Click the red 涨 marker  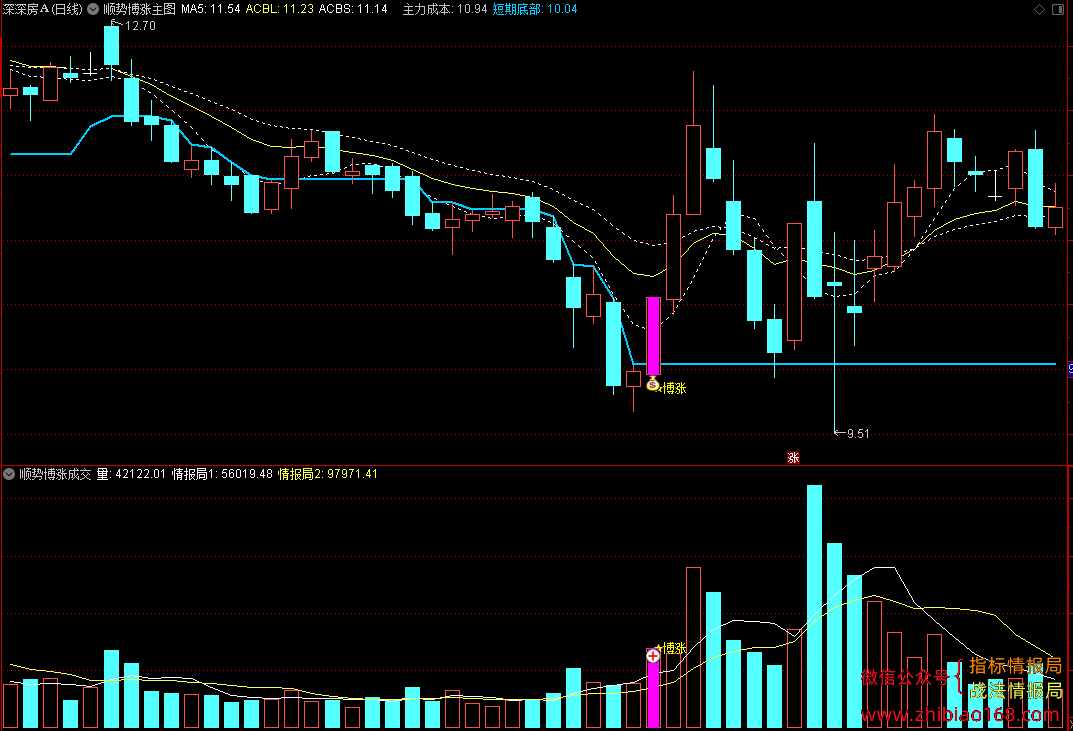pyautogui.click(x=793, y=457)
